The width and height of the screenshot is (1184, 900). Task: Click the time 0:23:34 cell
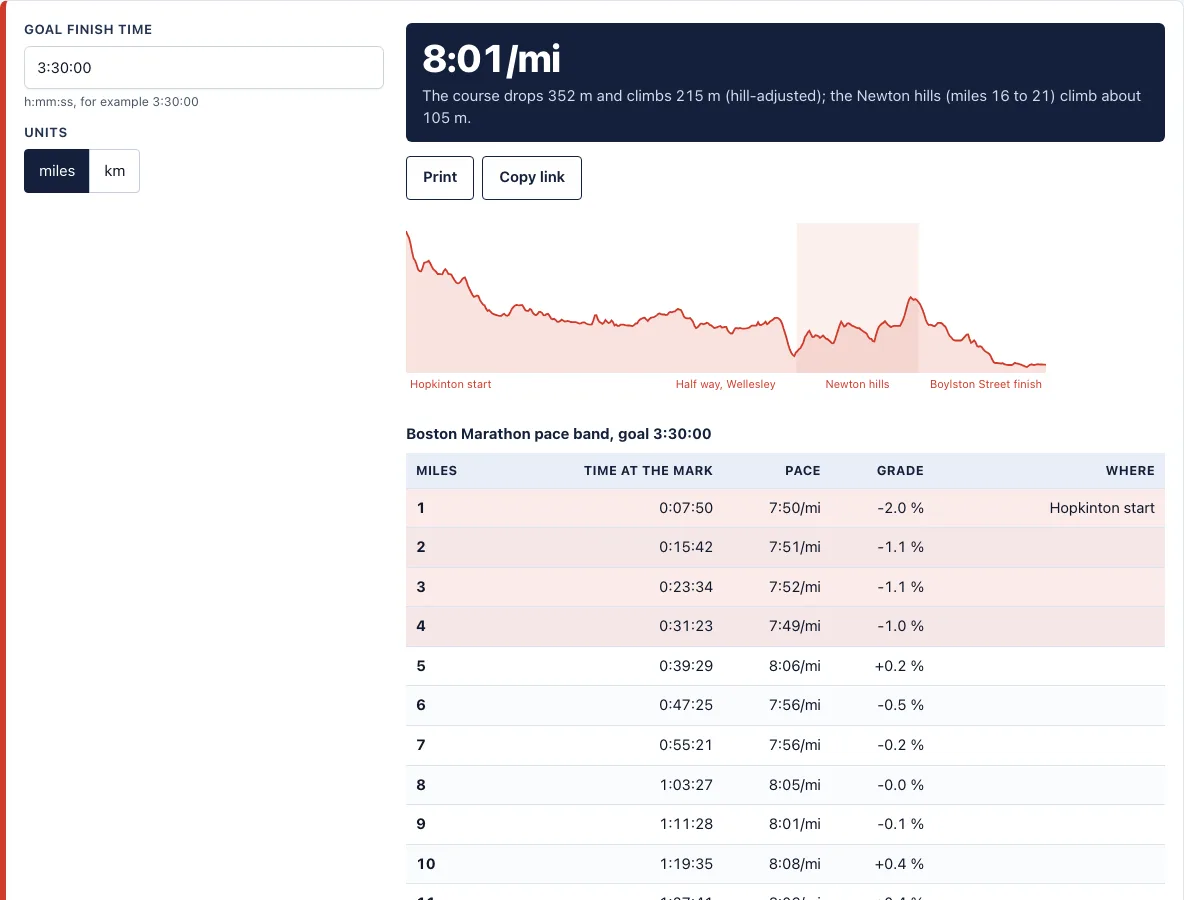click(x=686, y=587)
